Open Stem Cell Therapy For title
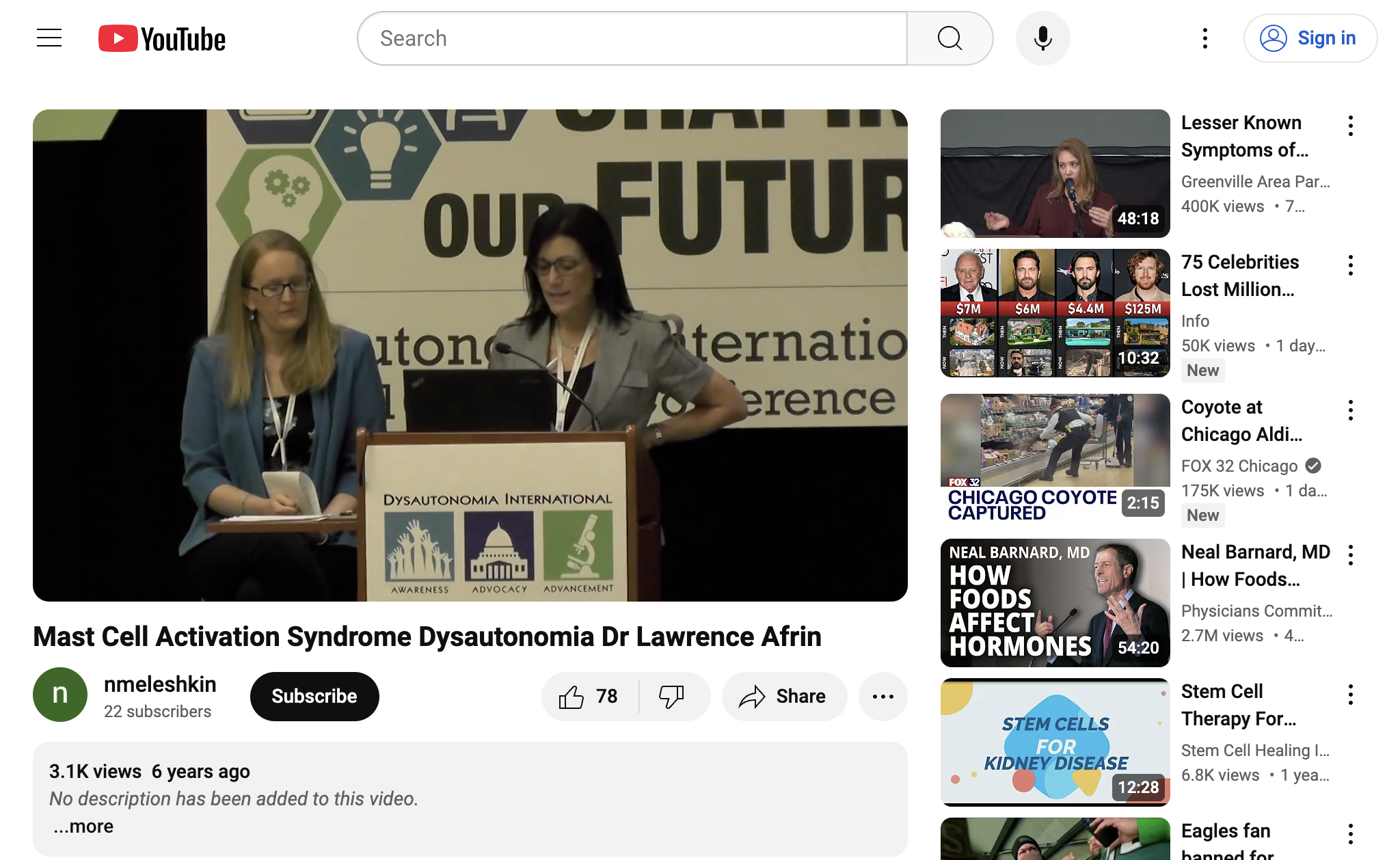 [x=1239, y=706]
